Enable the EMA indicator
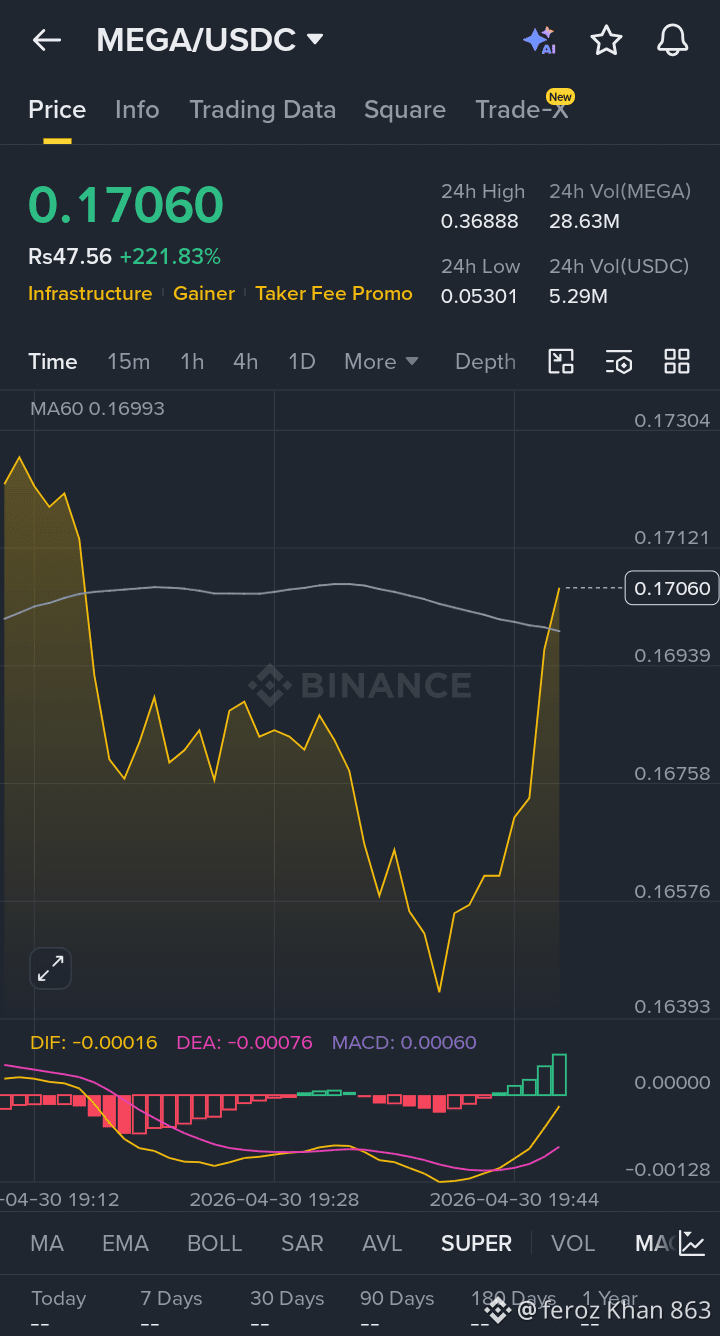This screenshot has width=720, height=1336. (126, 1243)
